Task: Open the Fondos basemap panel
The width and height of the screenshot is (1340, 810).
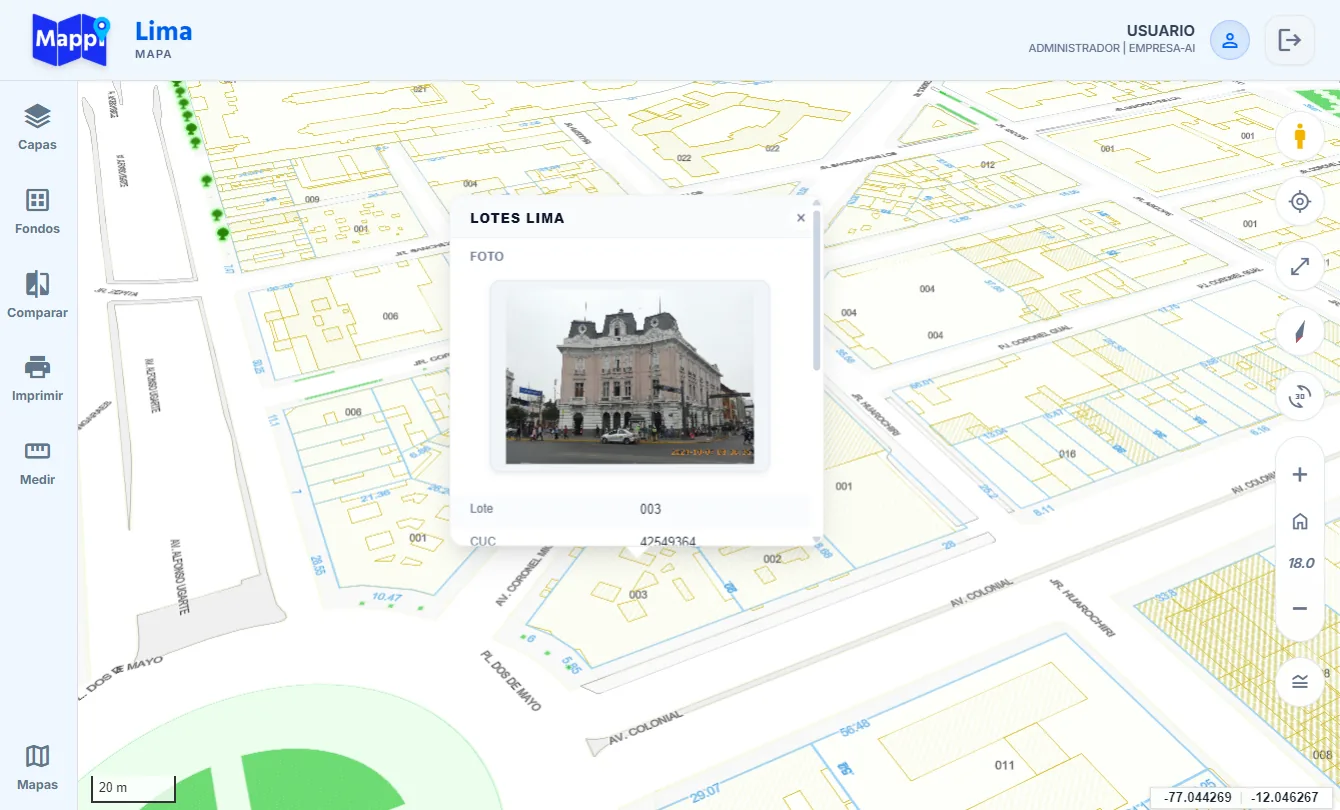Action: pos(38,211)
